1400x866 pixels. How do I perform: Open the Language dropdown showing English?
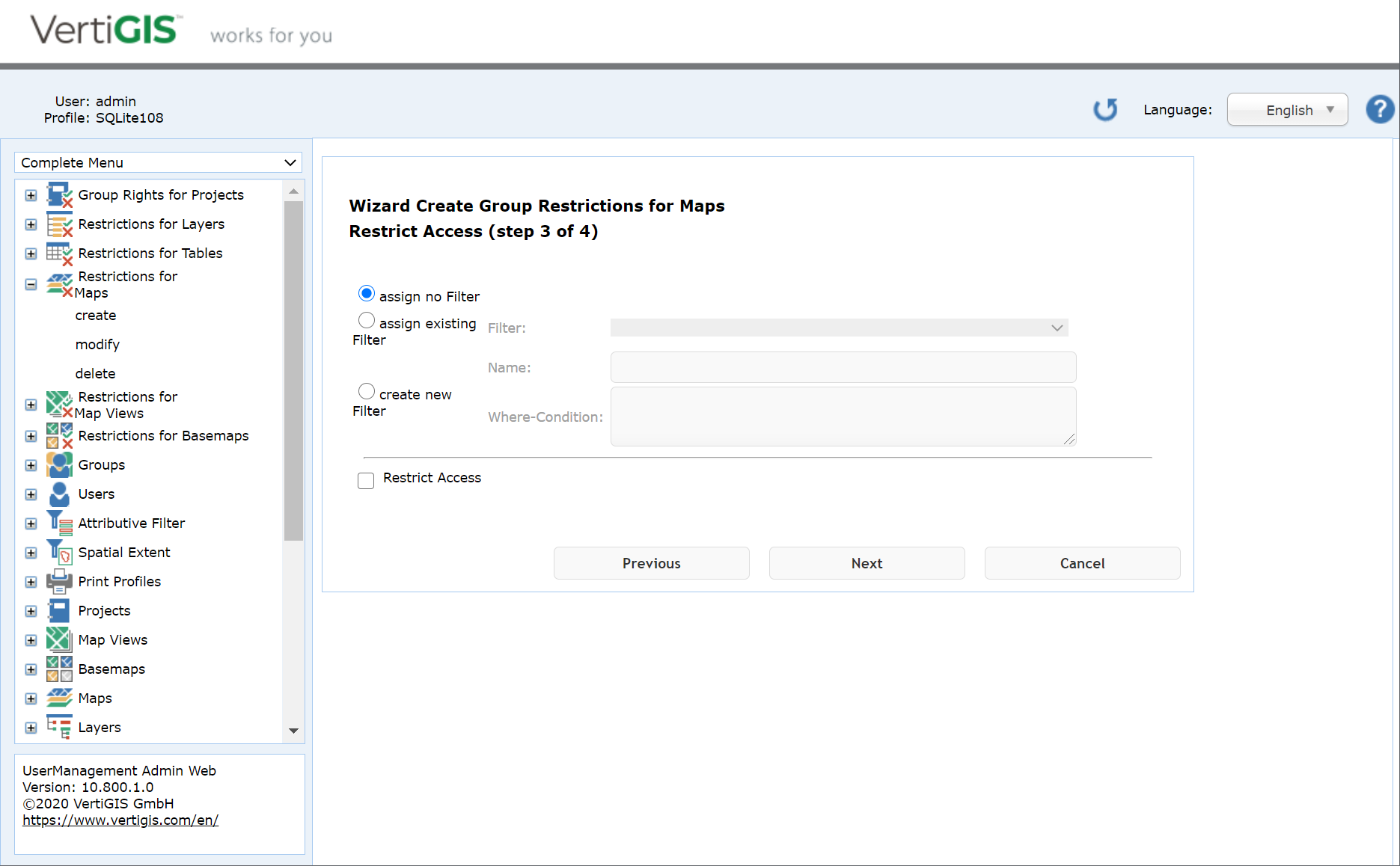(x=1287, y=109)
